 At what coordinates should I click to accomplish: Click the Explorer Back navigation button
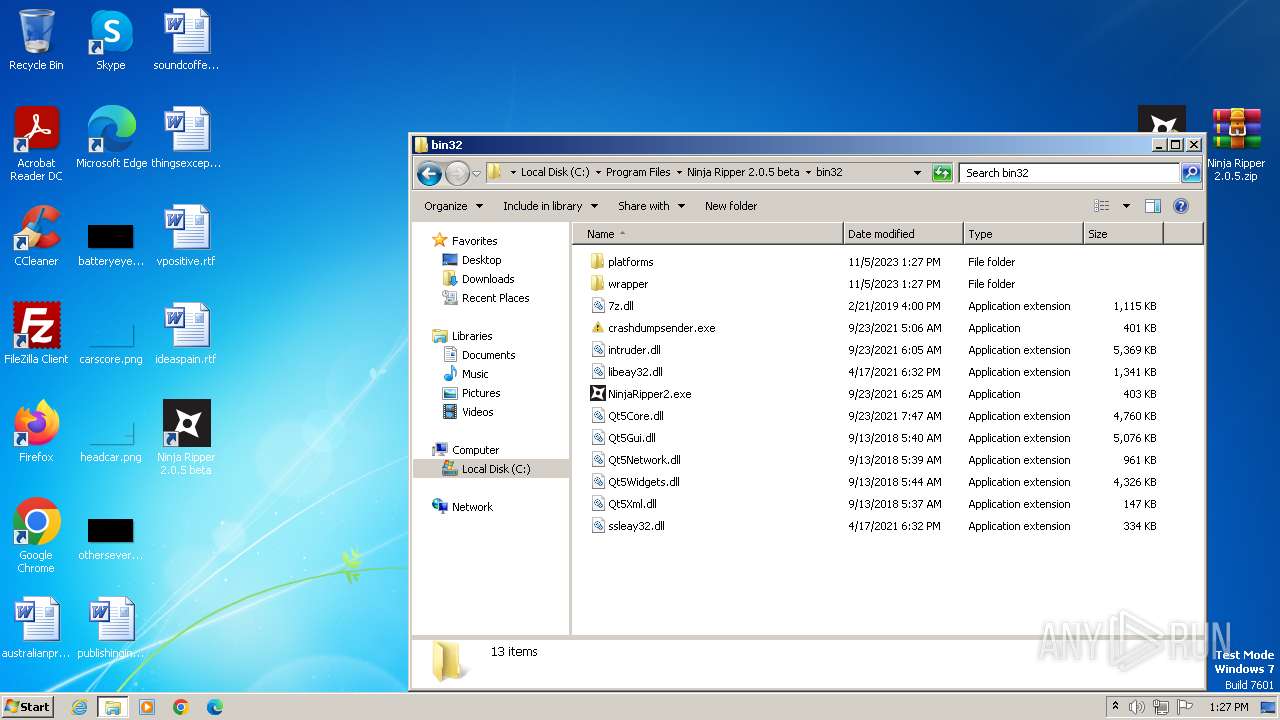pos(430,173)
